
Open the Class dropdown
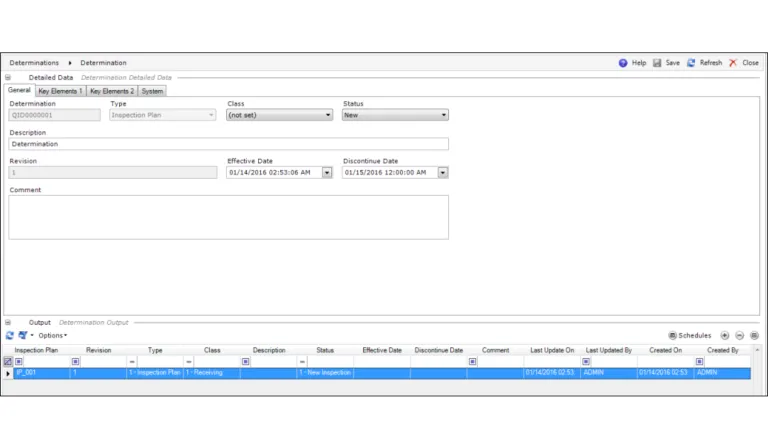(328, 115)
